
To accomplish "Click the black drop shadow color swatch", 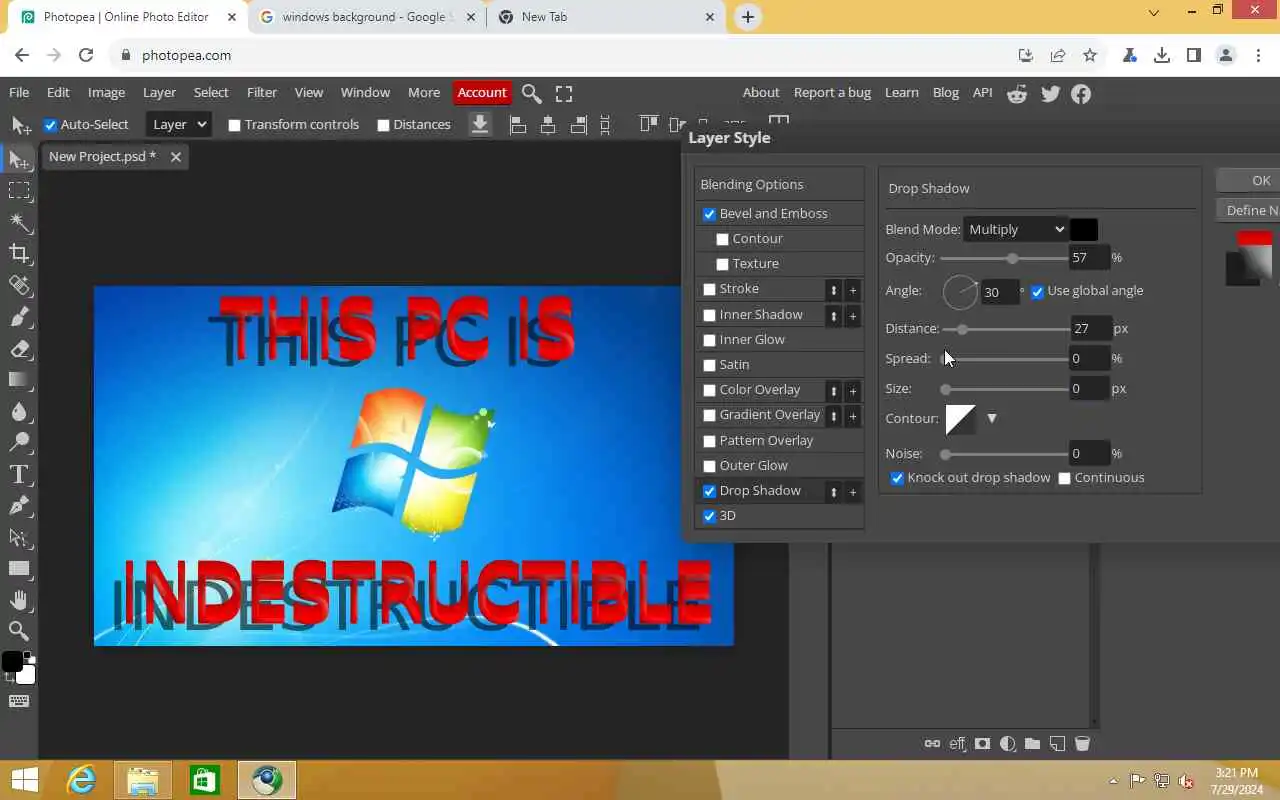I will (1084, 229).
